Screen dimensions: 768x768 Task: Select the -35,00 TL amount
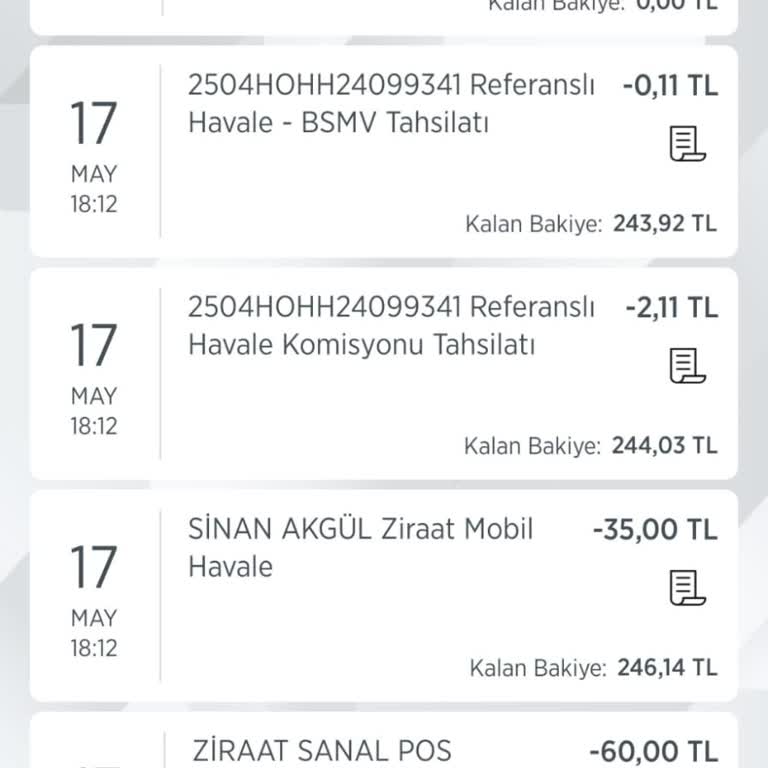tap(655, 530)
